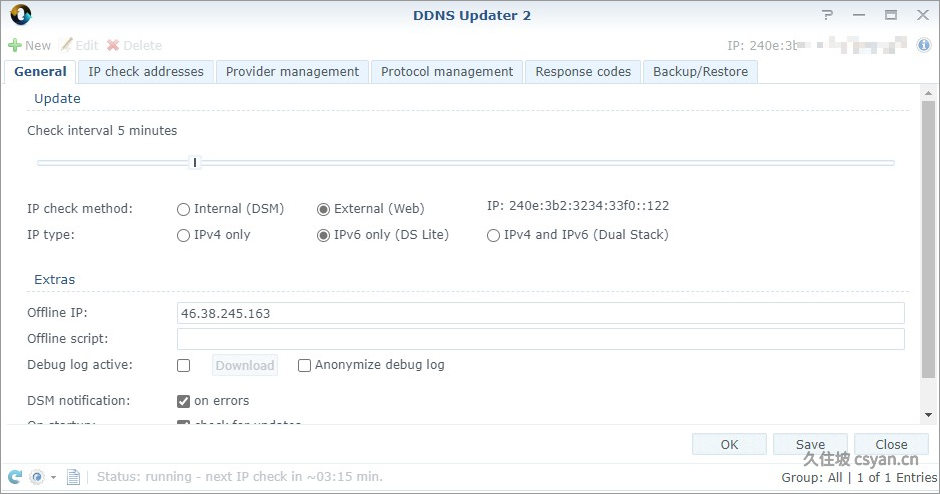Viewport: 940px width, 494px height.
Task: Click the scrollbar up arrow
Action: (928, 93)
